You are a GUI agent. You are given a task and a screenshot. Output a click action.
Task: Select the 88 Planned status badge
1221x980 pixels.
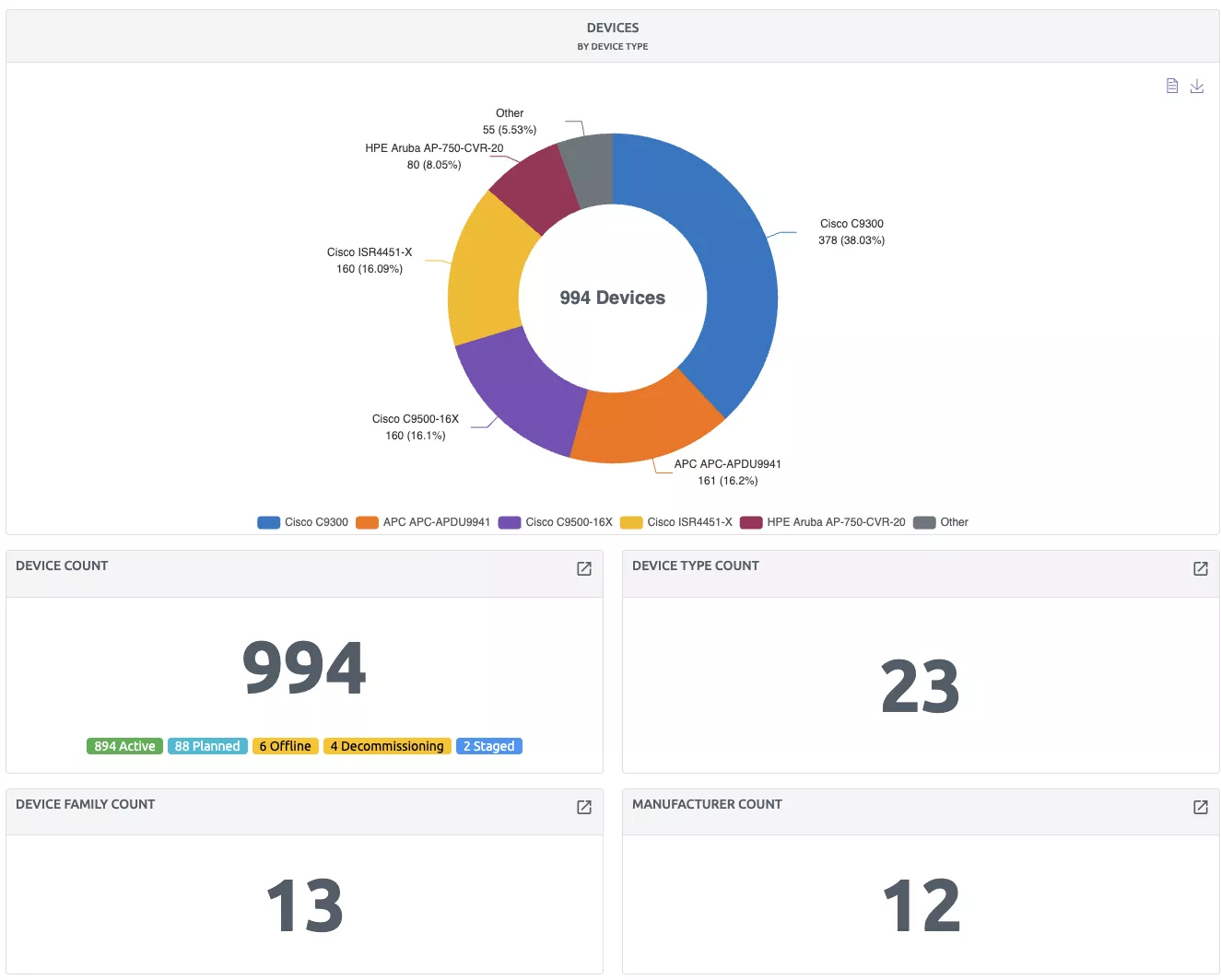pos(207,746)
